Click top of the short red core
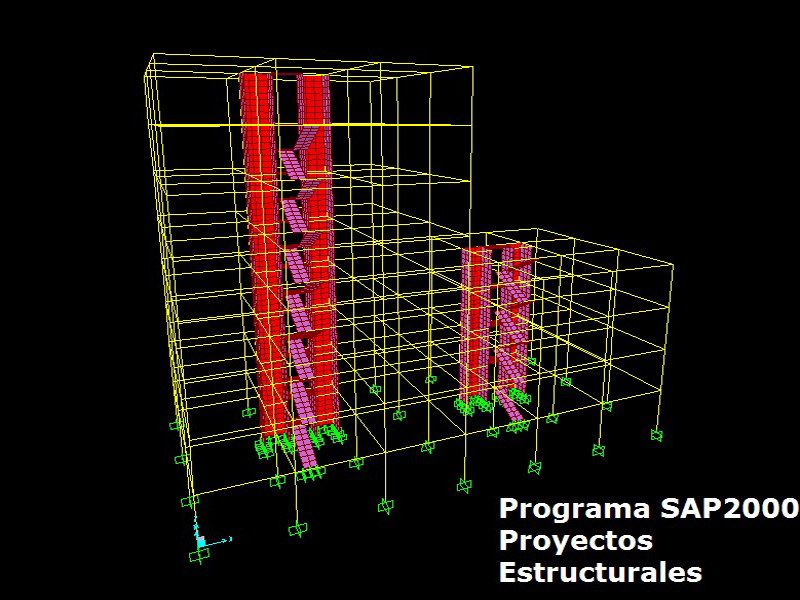Viewport: 800px width, 600px height. coord(496,246)
